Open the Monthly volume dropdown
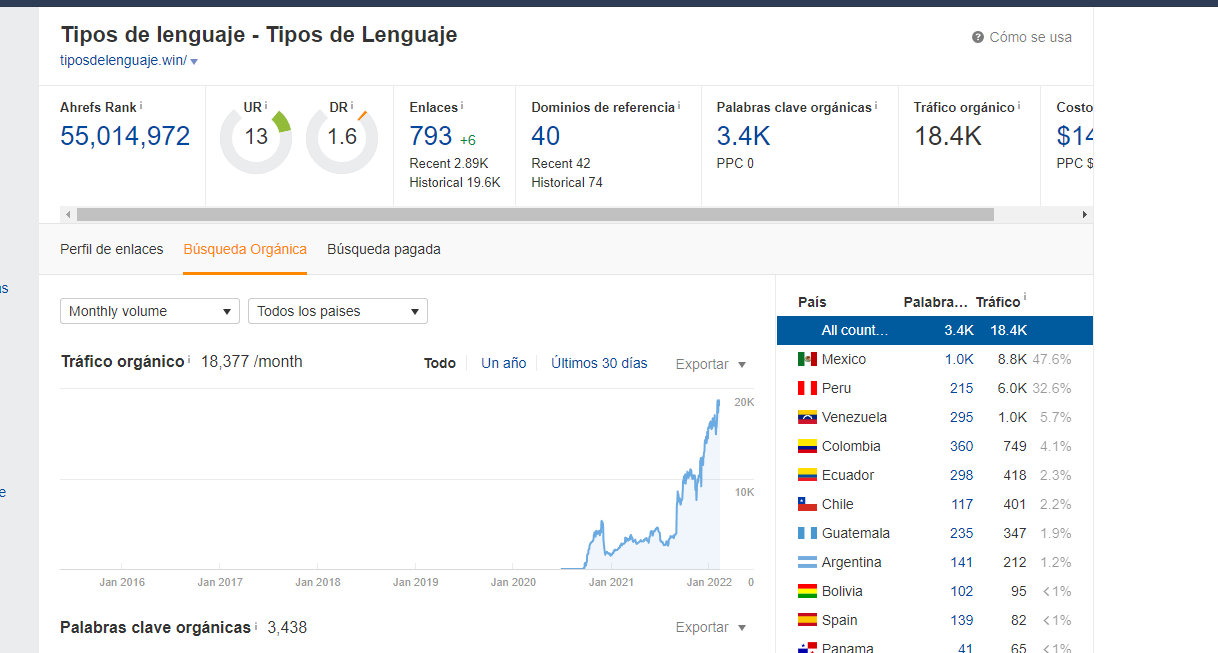1218x653 pixels. click(150, 311)
